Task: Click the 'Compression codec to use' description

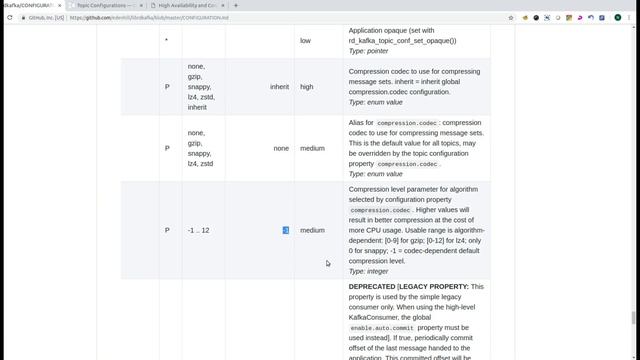Action: click(x=414, y=82)
